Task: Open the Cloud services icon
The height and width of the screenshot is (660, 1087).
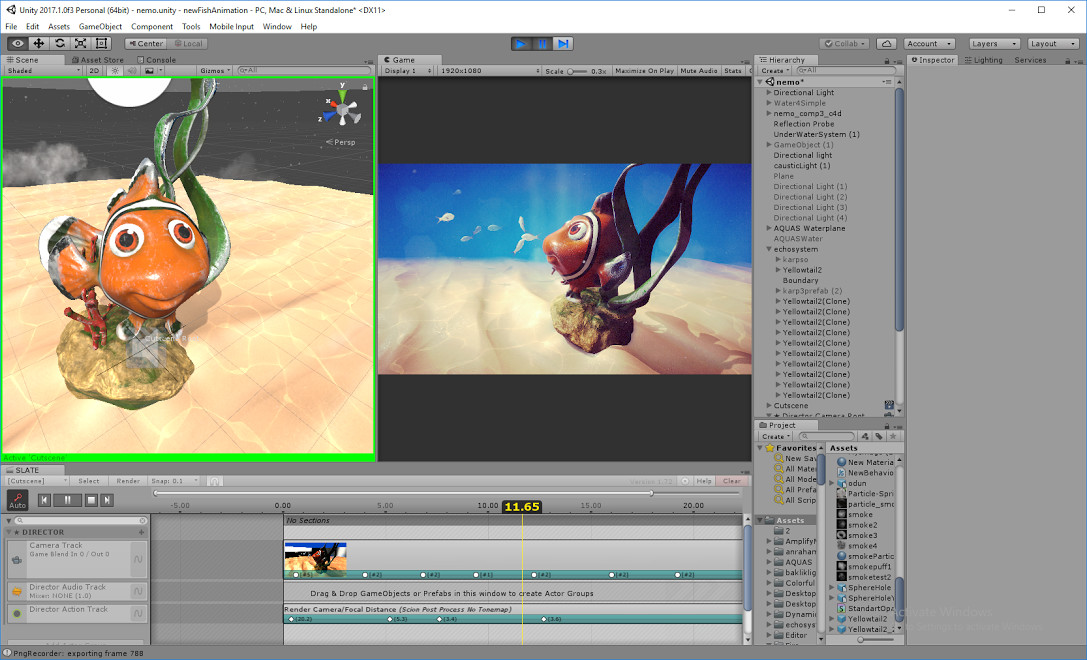Action: (x=886, y=44)
